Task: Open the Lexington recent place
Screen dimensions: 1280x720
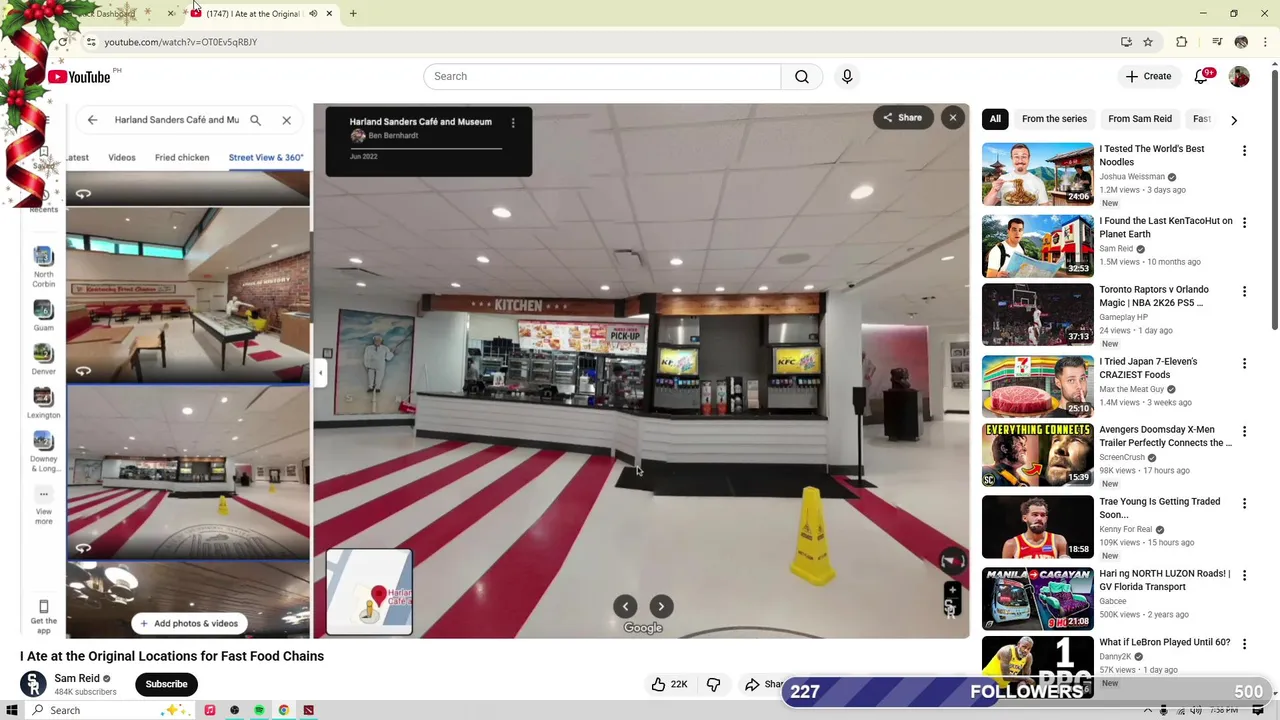Action: point(43,402)
